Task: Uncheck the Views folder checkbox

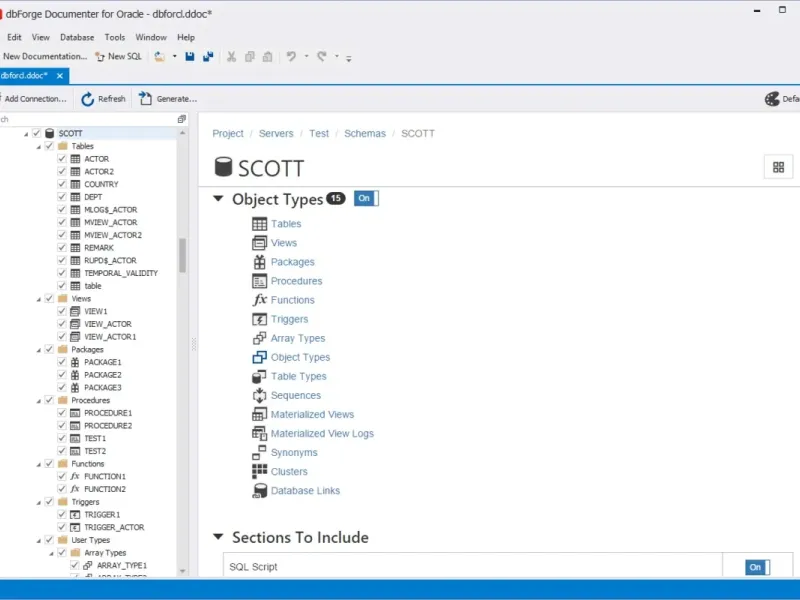Action: 49,298
